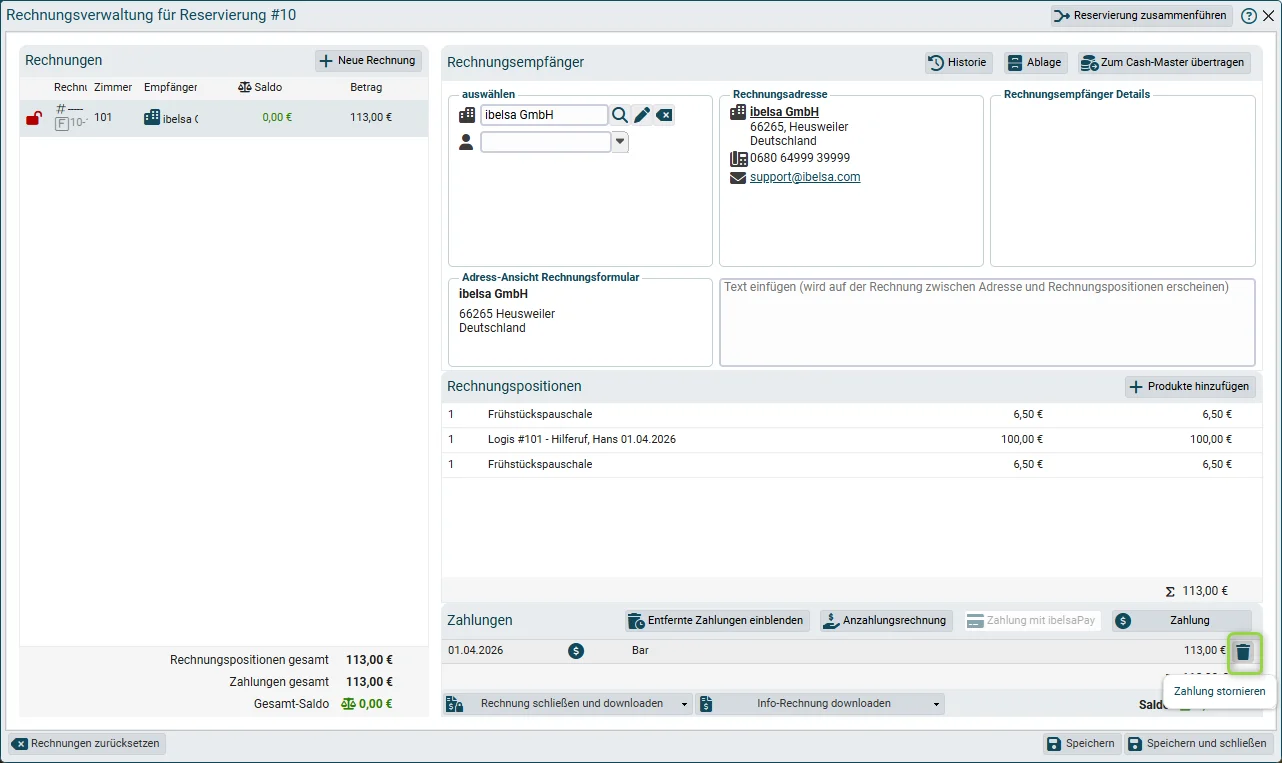Clear the recipient using the backspace-style icon
Image resolution: width=1282 pixels, height=763 pixels.
coord(664,115)
